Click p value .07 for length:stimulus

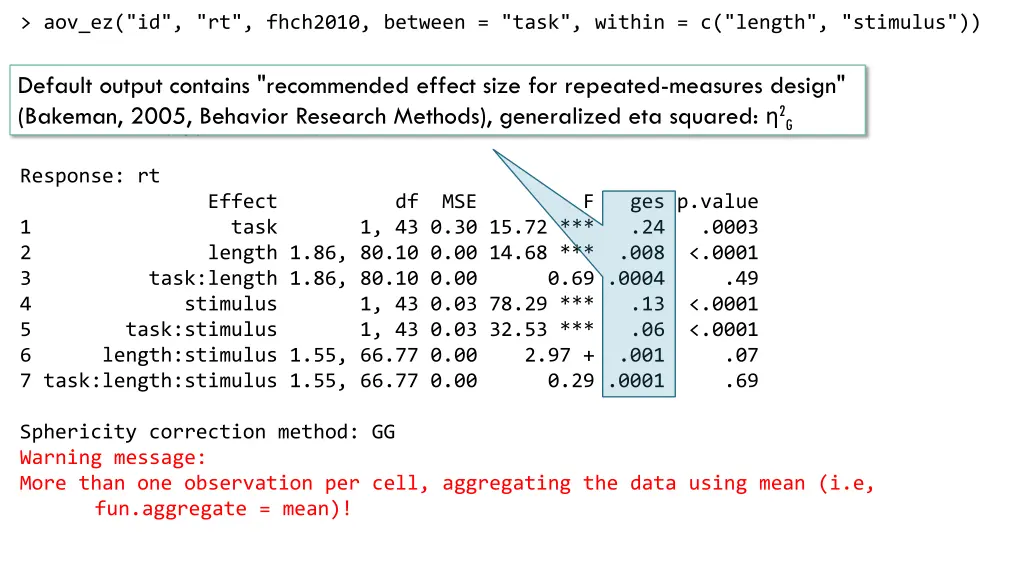tap(742, 355)
